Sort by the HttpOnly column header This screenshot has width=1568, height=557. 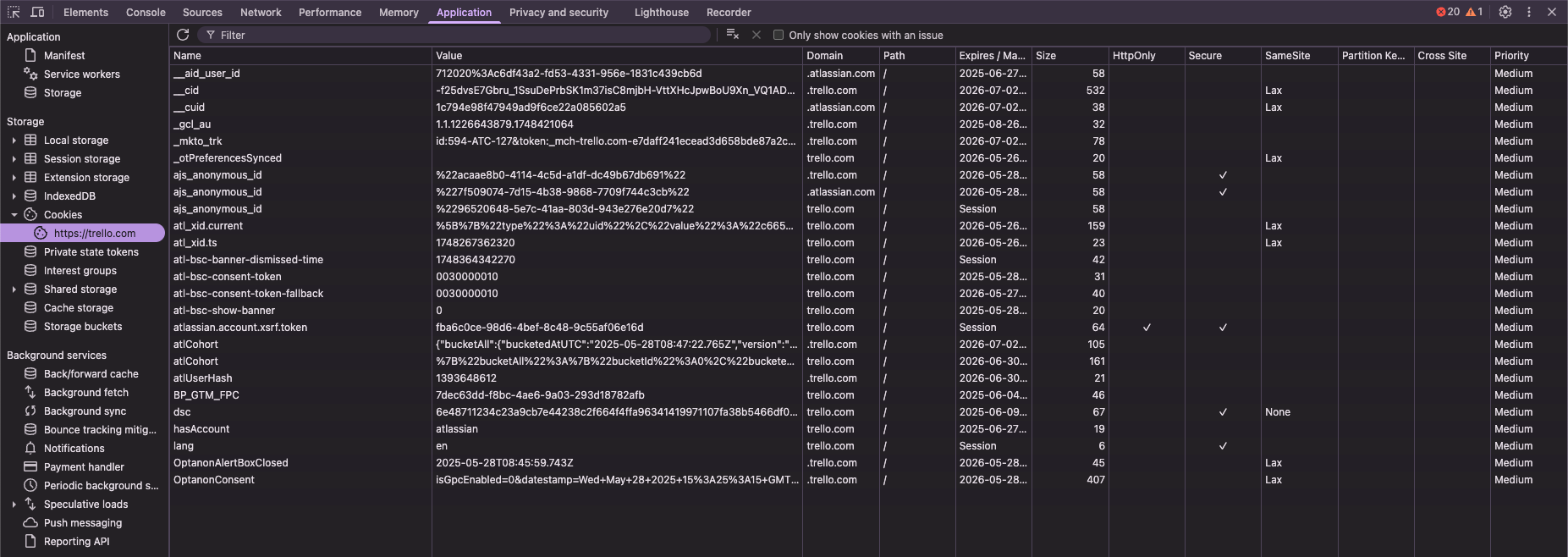coord(1147,56)
